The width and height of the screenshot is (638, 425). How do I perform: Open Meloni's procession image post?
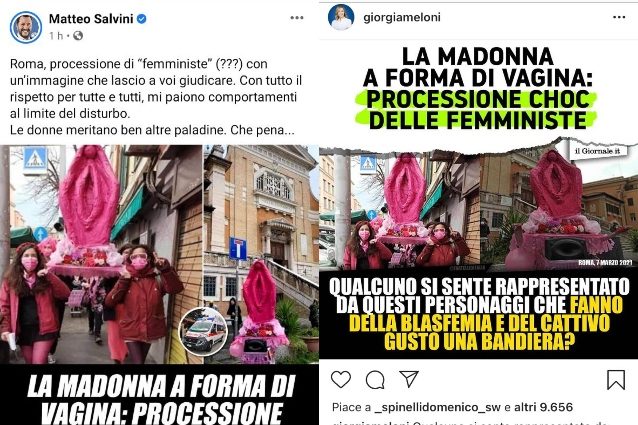[x=478, y=199]
